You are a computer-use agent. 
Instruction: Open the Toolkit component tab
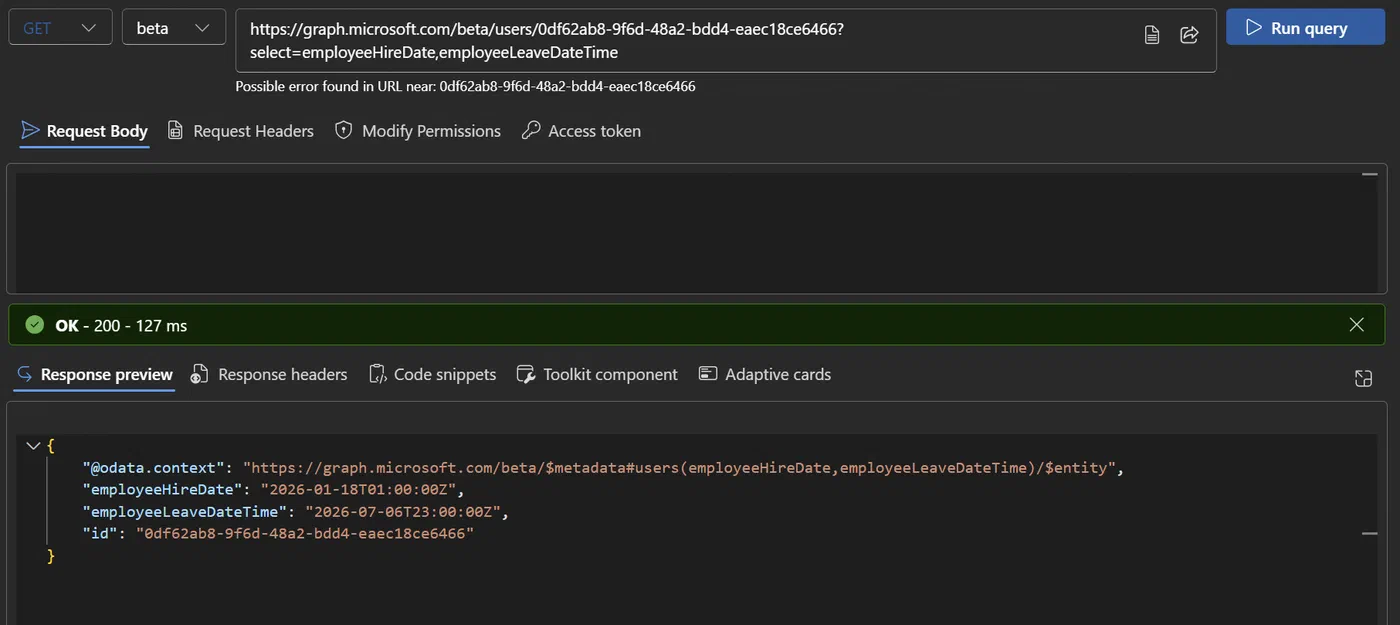(597, 374)
